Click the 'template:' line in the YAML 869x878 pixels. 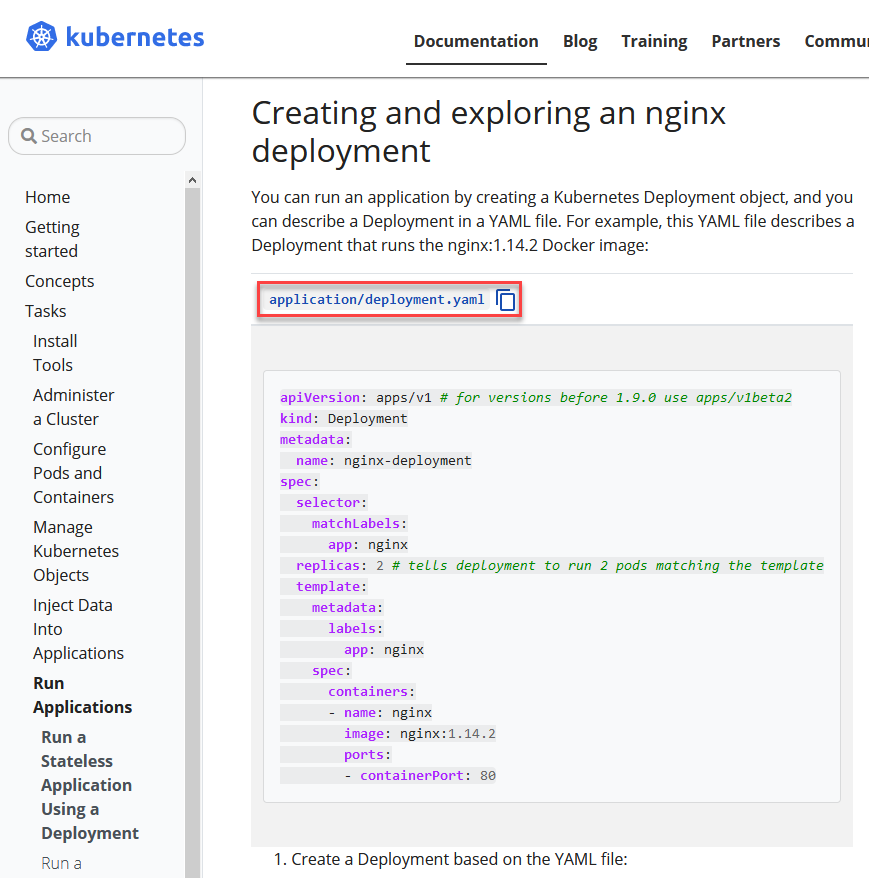click(x=331, y=586)
